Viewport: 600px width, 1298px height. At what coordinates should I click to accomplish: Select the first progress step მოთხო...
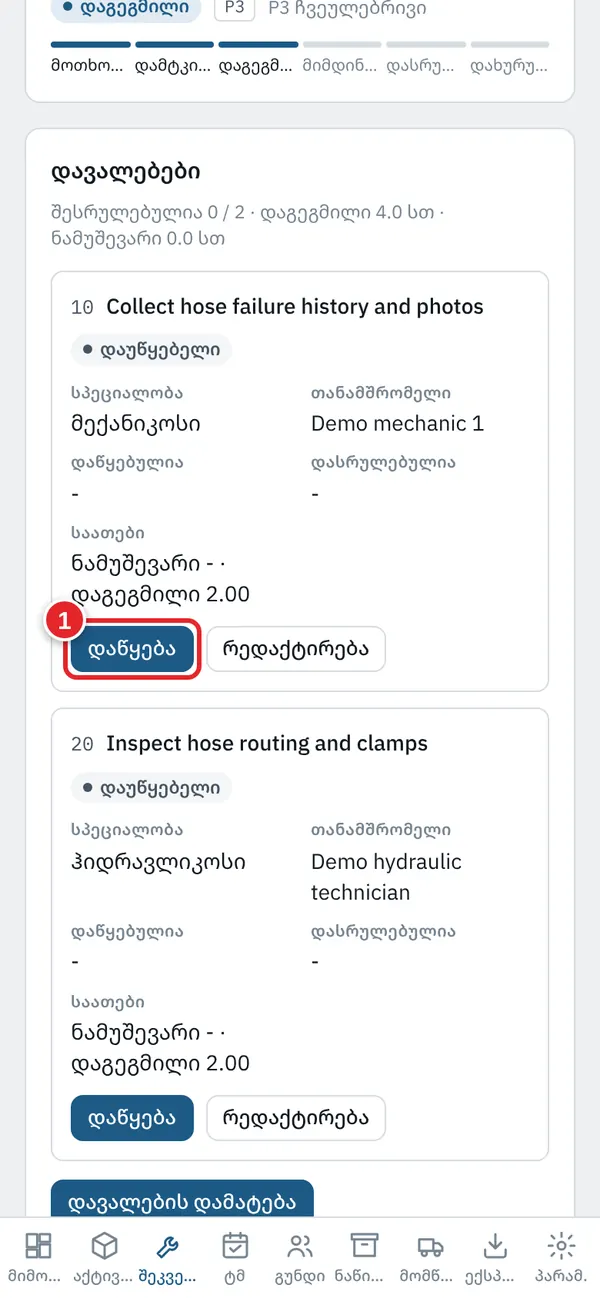pos(91,56)
